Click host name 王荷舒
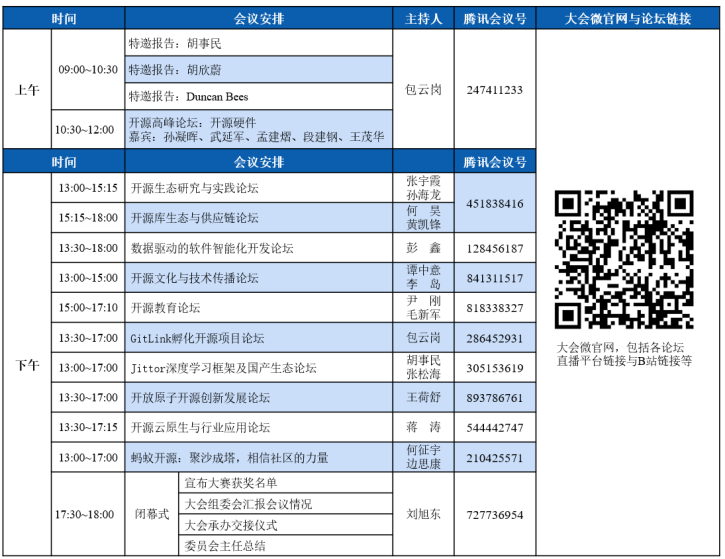The height and width of the screenshot is (559, 725). click(x=424, y=398)
